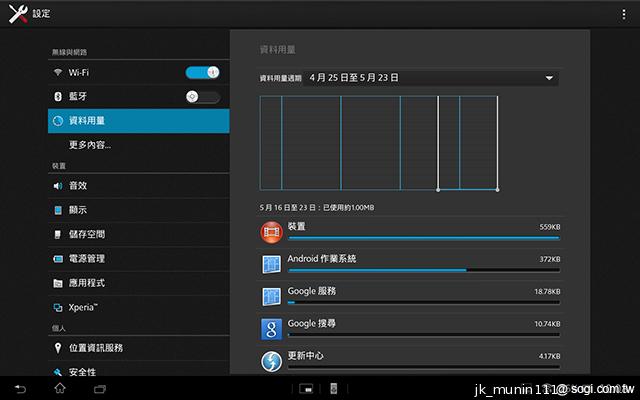Open 應用程式 apps settings
Screen dimensions: 640x400
[x=139, y=283]
